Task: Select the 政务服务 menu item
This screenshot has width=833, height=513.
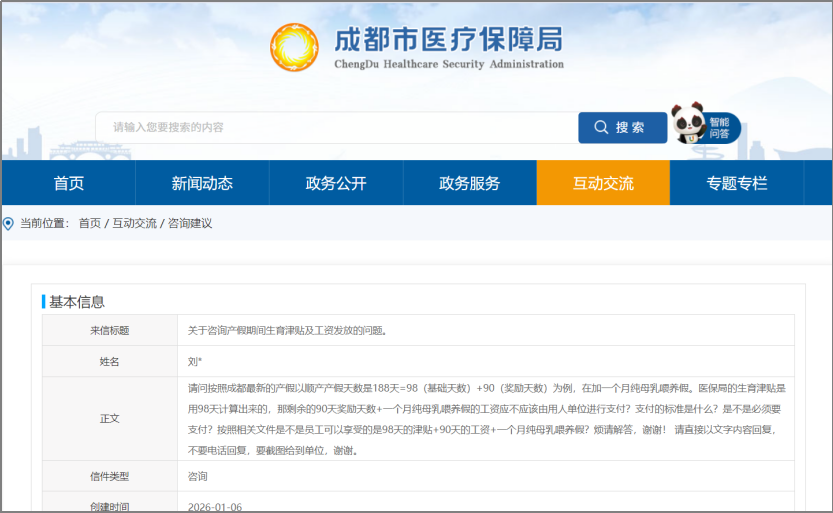Action: (x=469, y=183)
